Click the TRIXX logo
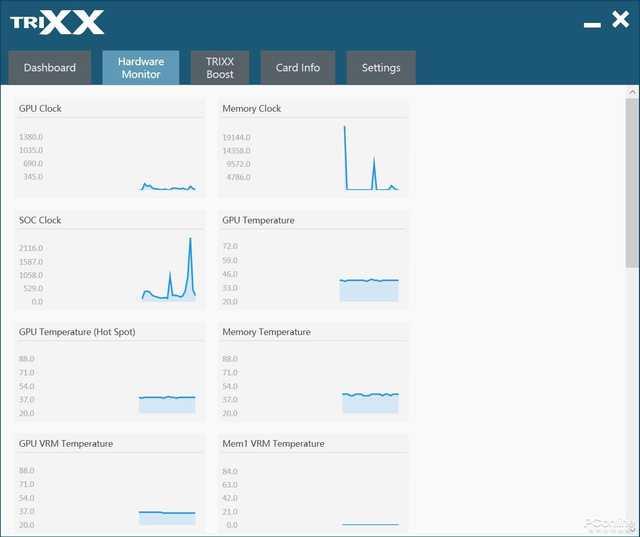 (x=57, y=22)
